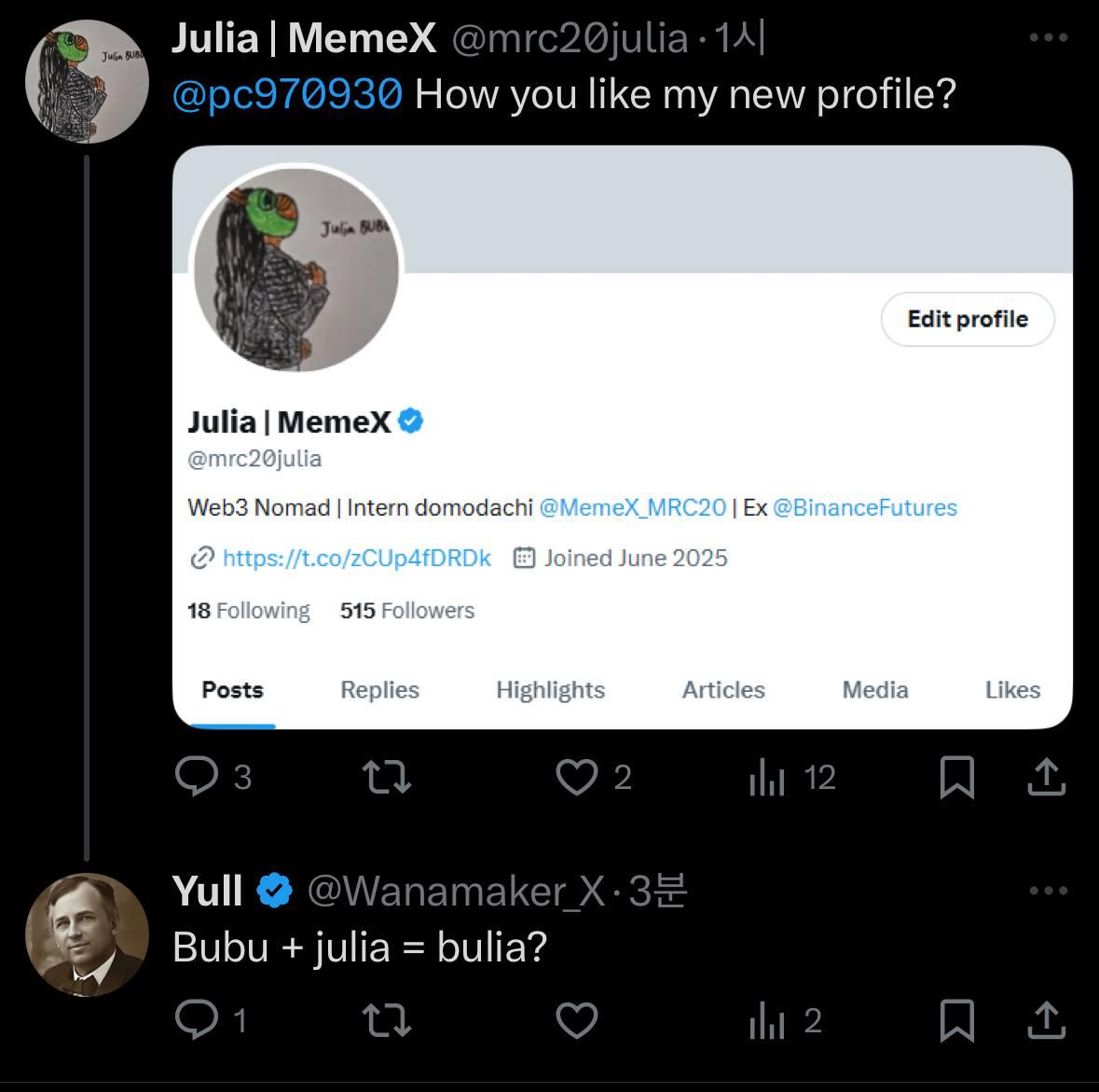
Task: Switch to the Replies tab
Action: point(378,690)
